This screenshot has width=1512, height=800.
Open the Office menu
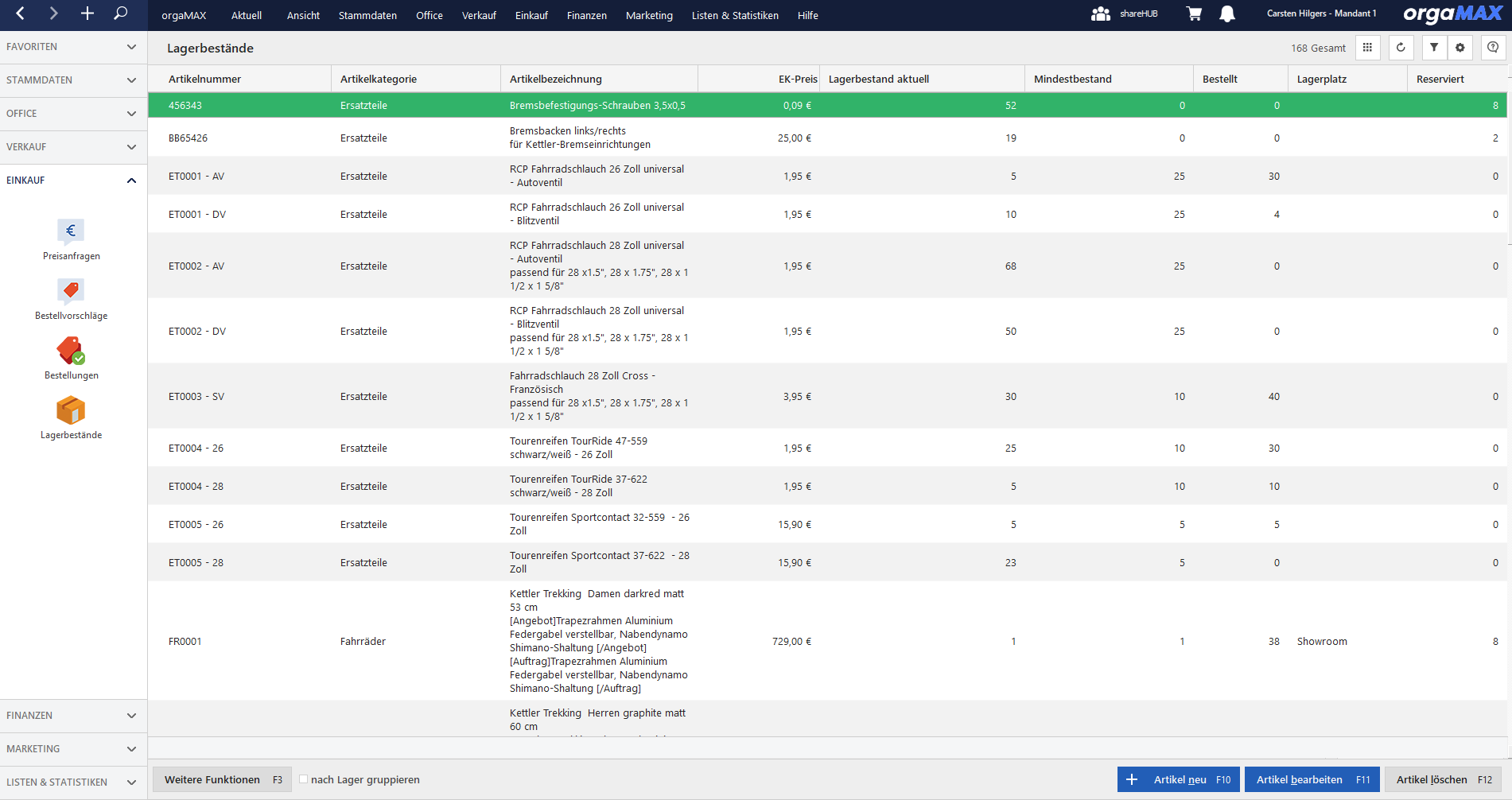pos(430,15)
